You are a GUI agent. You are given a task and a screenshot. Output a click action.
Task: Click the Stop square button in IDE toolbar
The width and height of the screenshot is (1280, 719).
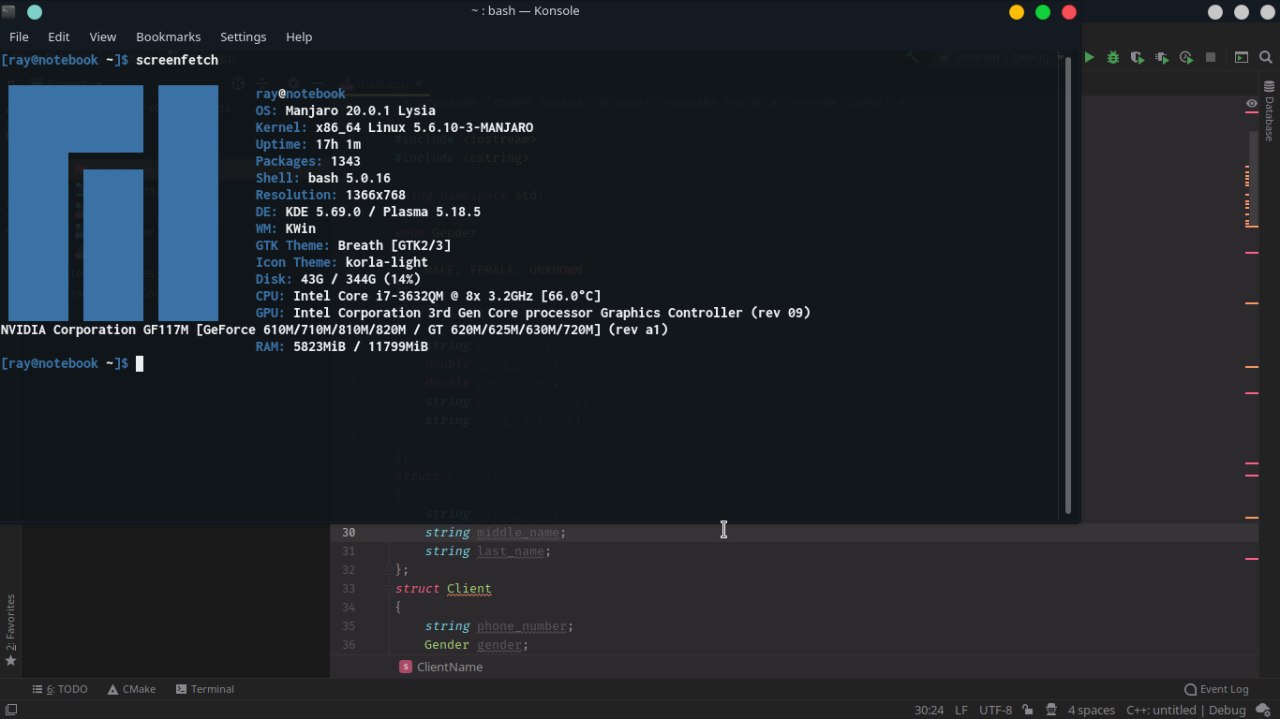[x=1210, y=58]
